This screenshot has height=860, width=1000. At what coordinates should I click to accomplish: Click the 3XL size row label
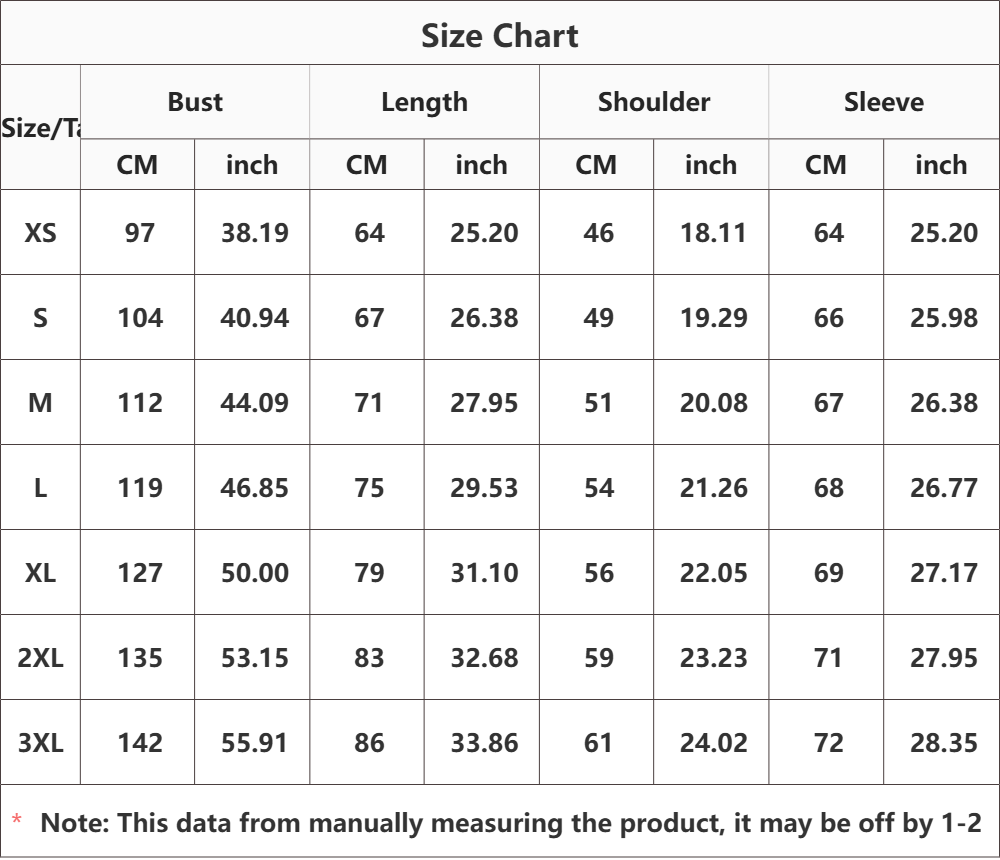(40, 743)
